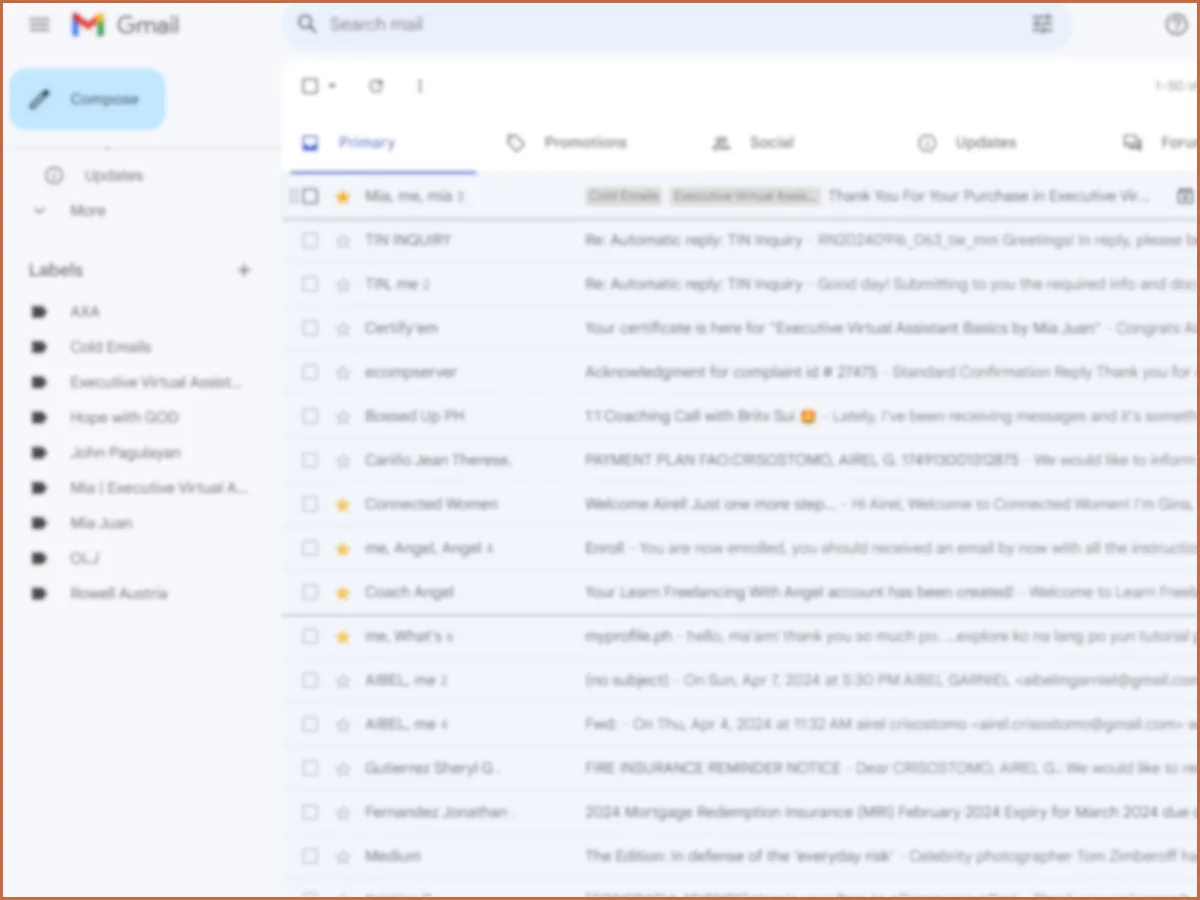
Task: Click the Social tab people icon
Action: pos(721,143)
